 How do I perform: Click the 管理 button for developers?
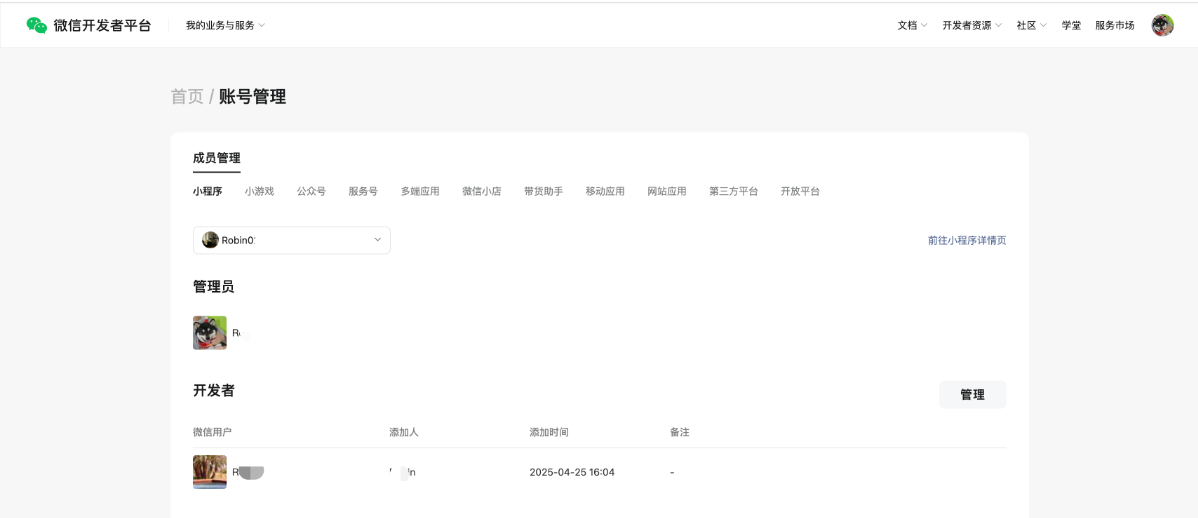pos(972,395)
